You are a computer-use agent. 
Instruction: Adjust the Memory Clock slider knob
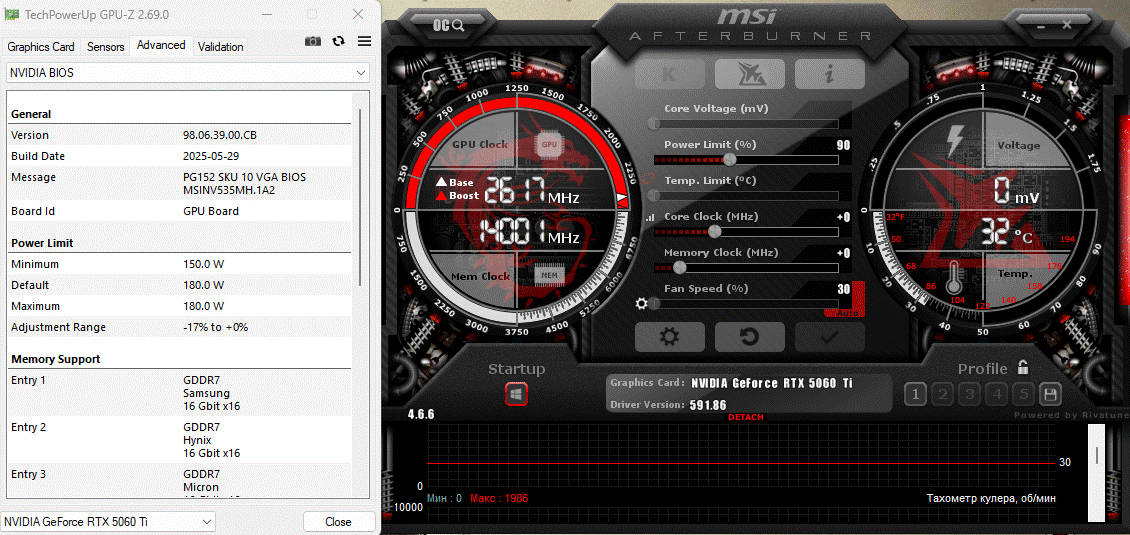tap(680, 268)
